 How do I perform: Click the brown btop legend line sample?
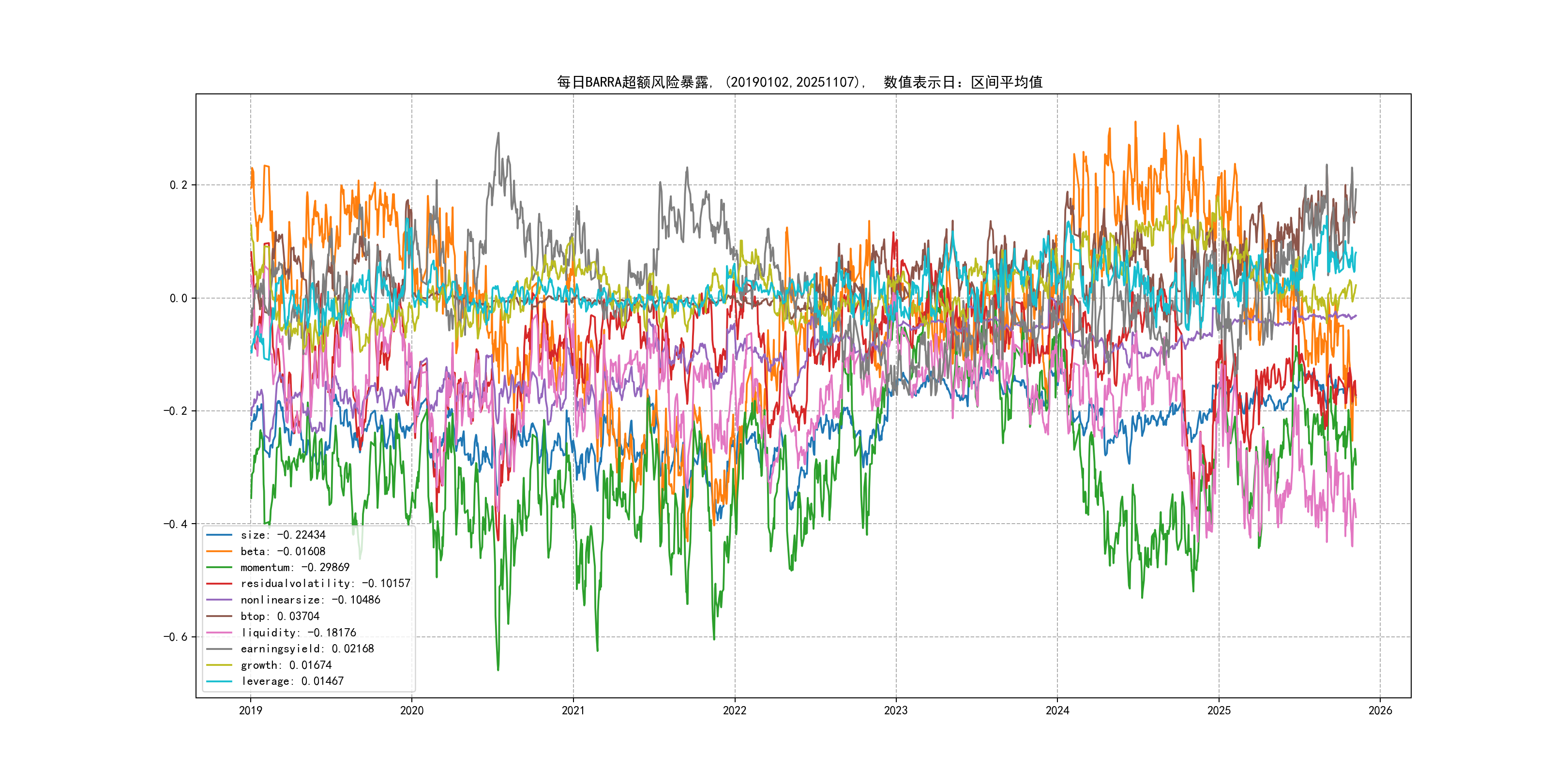219,617
